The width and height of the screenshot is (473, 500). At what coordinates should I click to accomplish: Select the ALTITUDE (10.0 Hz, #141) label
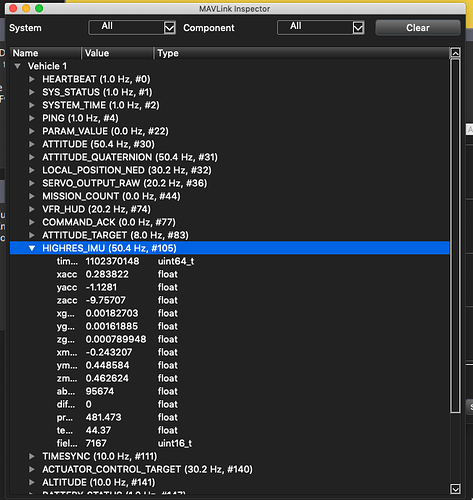tap(99, 482)
